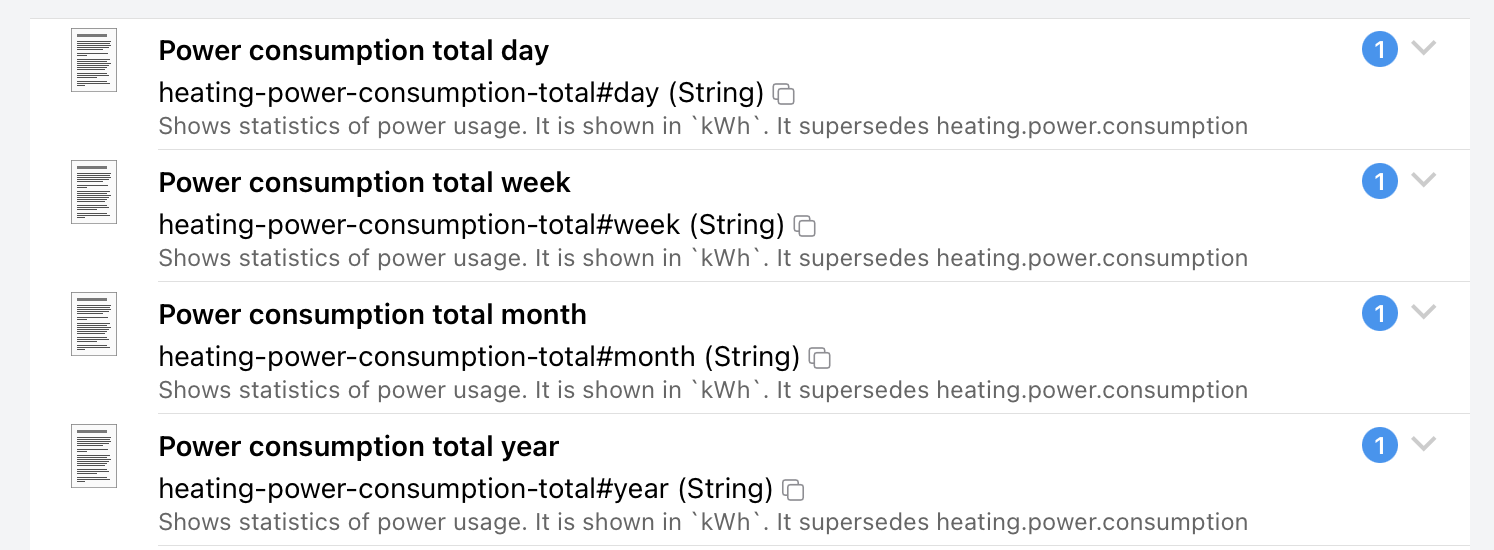Screen dimensions: 1494x550
Task: Expand the Power consumption total month channel
Action: point(1423,312)
